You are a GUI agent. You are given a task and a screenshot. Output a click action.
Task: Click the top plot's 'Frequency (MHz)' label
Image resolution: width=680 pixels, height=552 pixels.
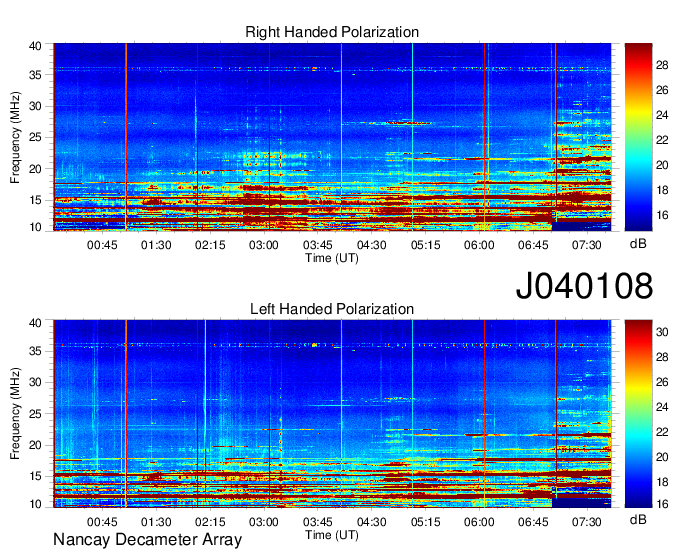click(x=15, y=137)
